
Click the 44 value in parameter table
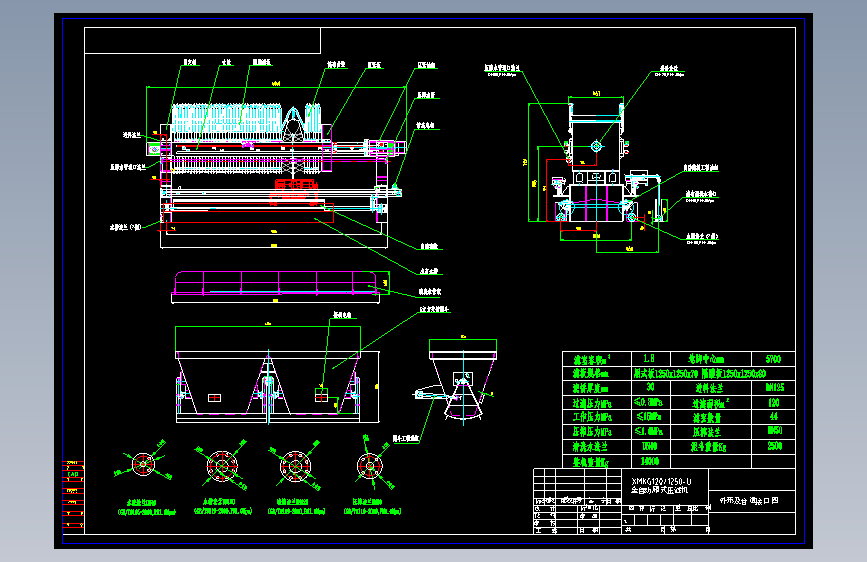pos(774,416)
